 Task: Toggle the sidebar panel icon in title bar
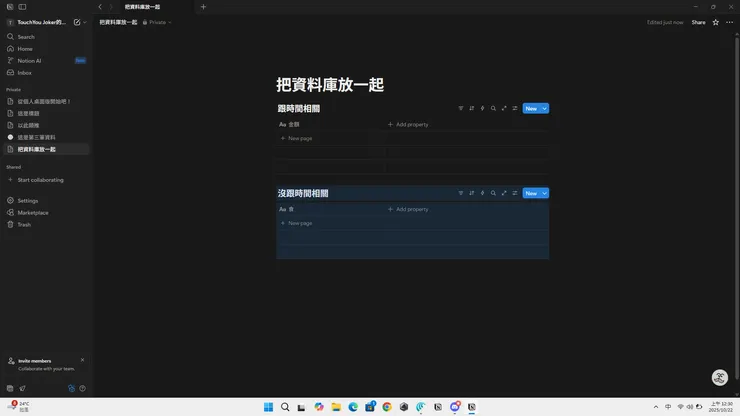tap(22, 7)
